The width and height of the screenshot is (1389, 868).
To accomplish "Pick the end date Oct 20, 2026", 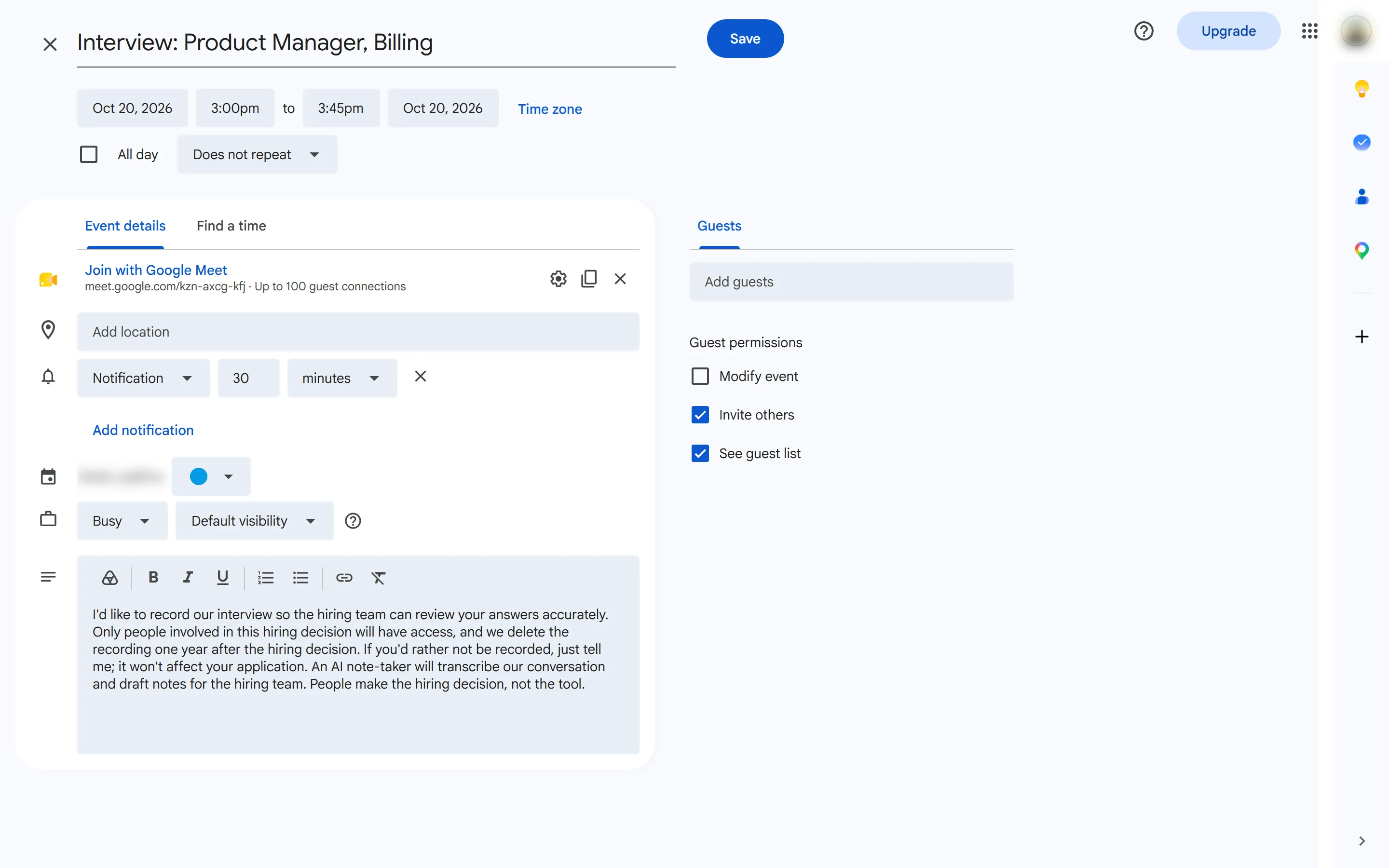I will [443, 108].
